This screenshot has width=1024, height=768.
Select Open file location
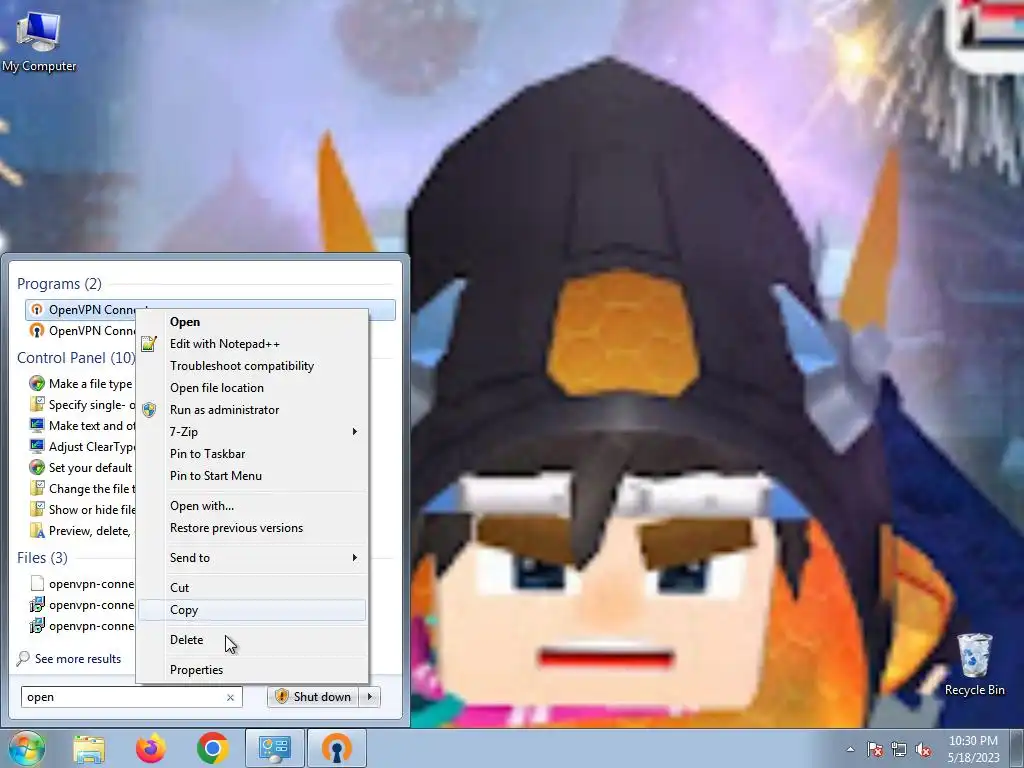[251, 388]
